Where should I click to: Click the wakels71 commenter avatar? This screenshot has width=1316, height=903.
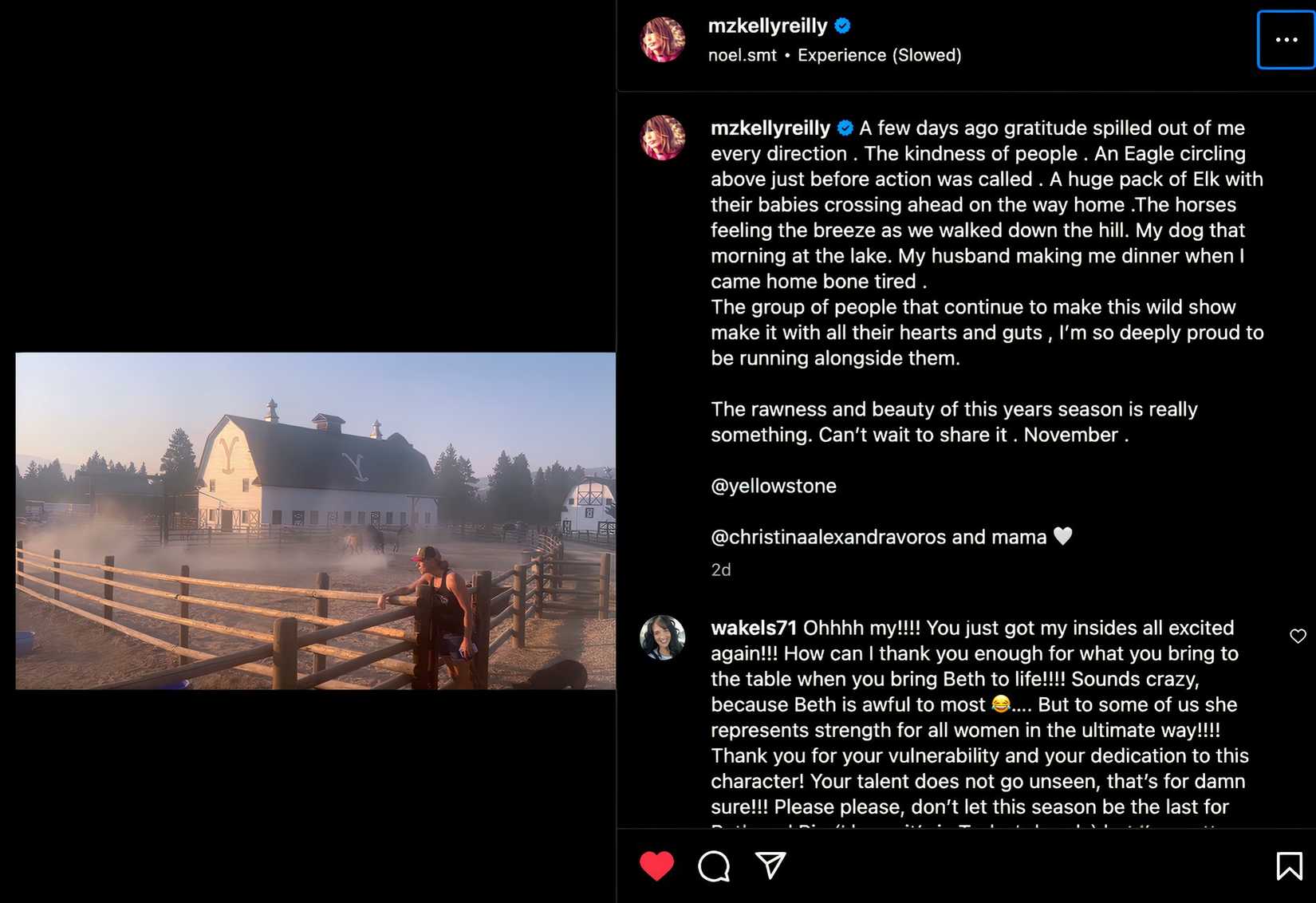point(663,637)
